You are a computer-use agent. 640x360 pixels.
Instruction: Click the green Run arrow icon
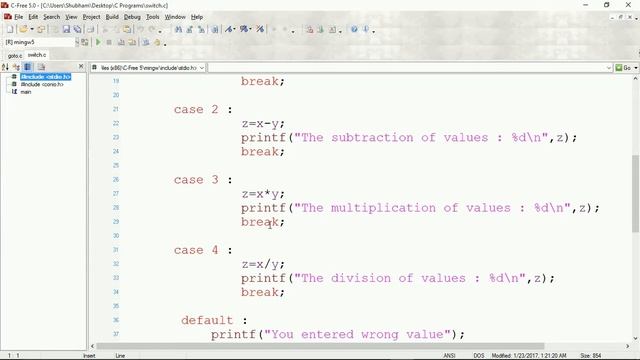[x=98, y=42]
